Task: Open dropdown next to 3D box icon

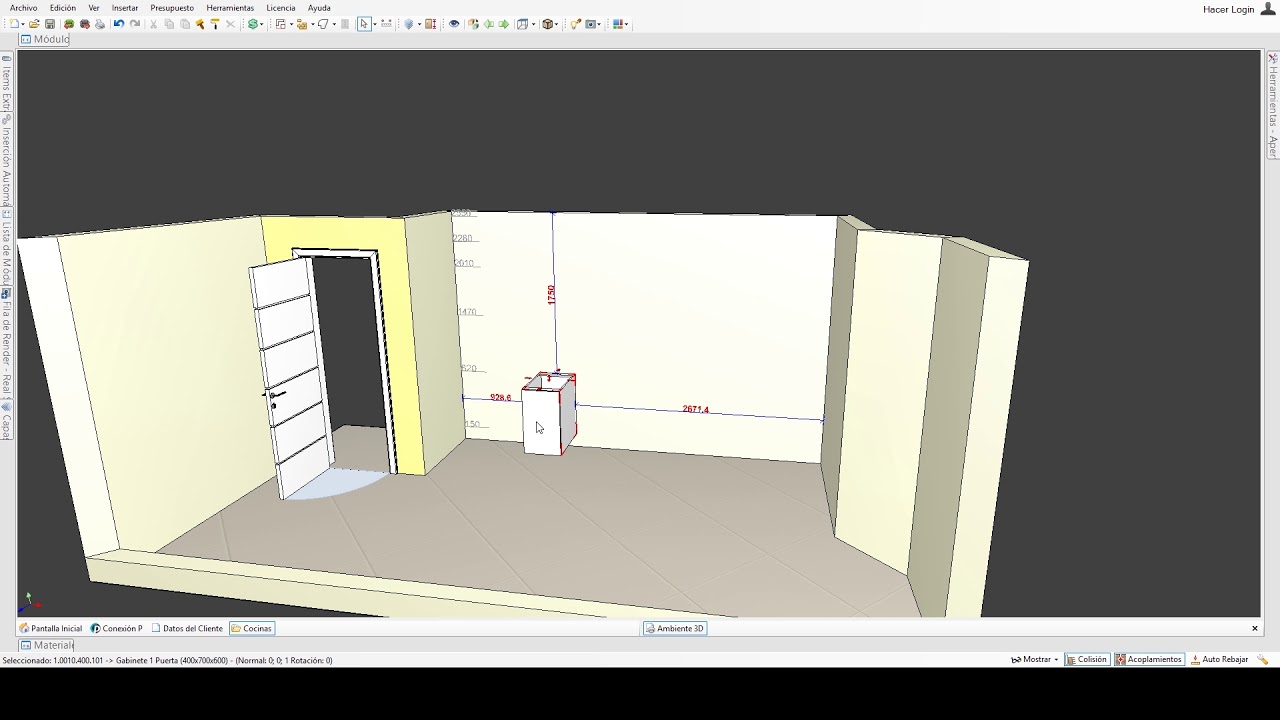Action: [x=558, y=24]
